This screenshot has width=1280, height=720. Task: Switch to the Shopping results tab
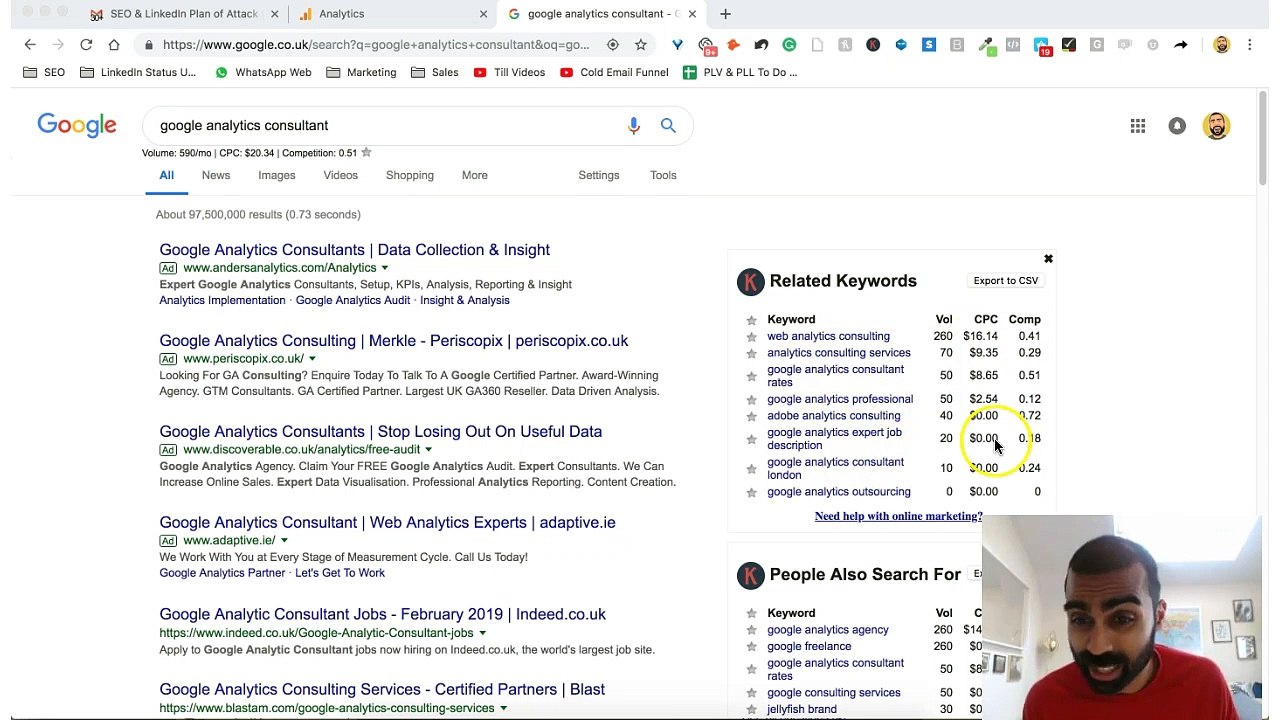[x=410, y=175]
